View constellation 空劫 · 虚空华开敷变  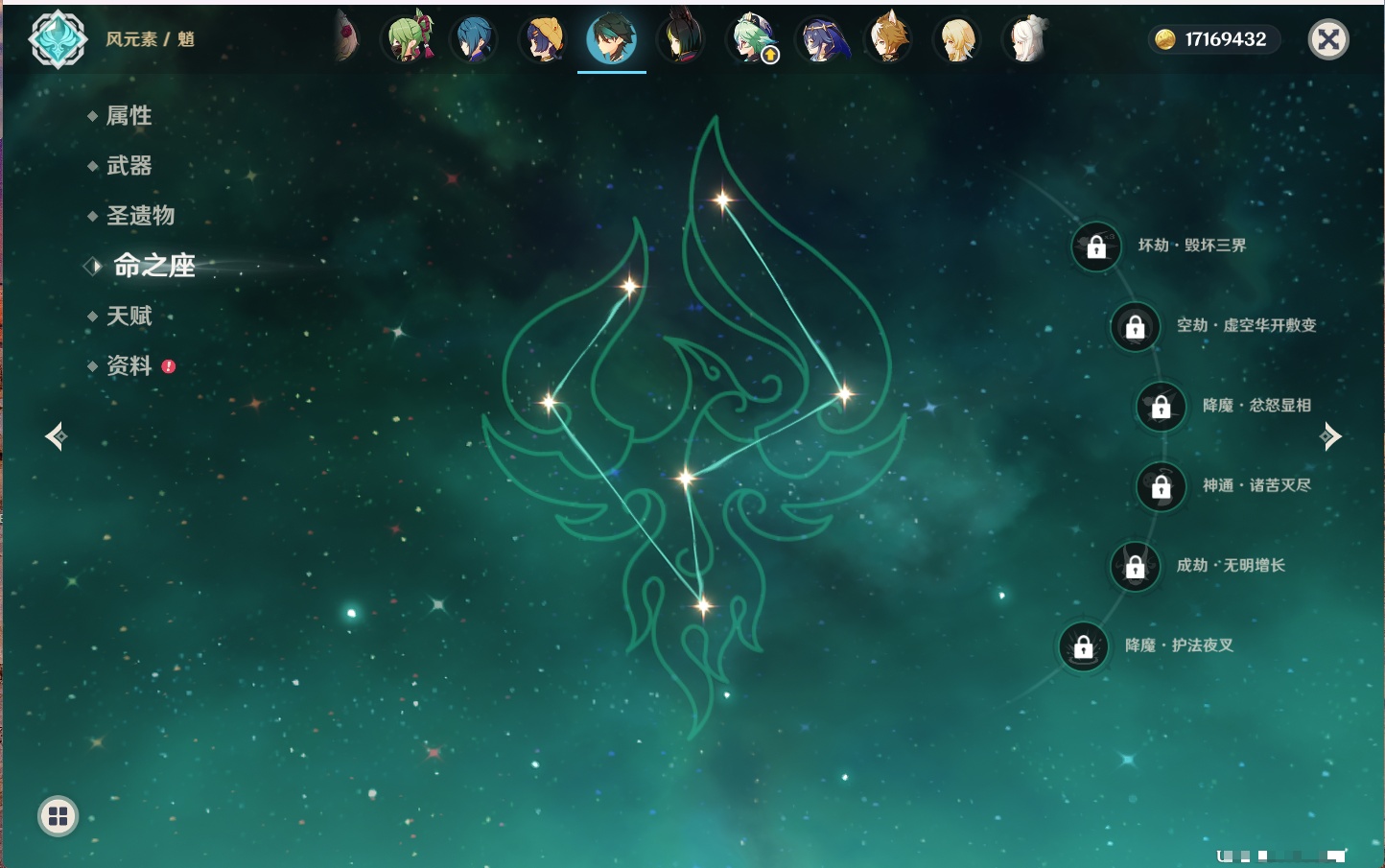[x=1247, y=325]
